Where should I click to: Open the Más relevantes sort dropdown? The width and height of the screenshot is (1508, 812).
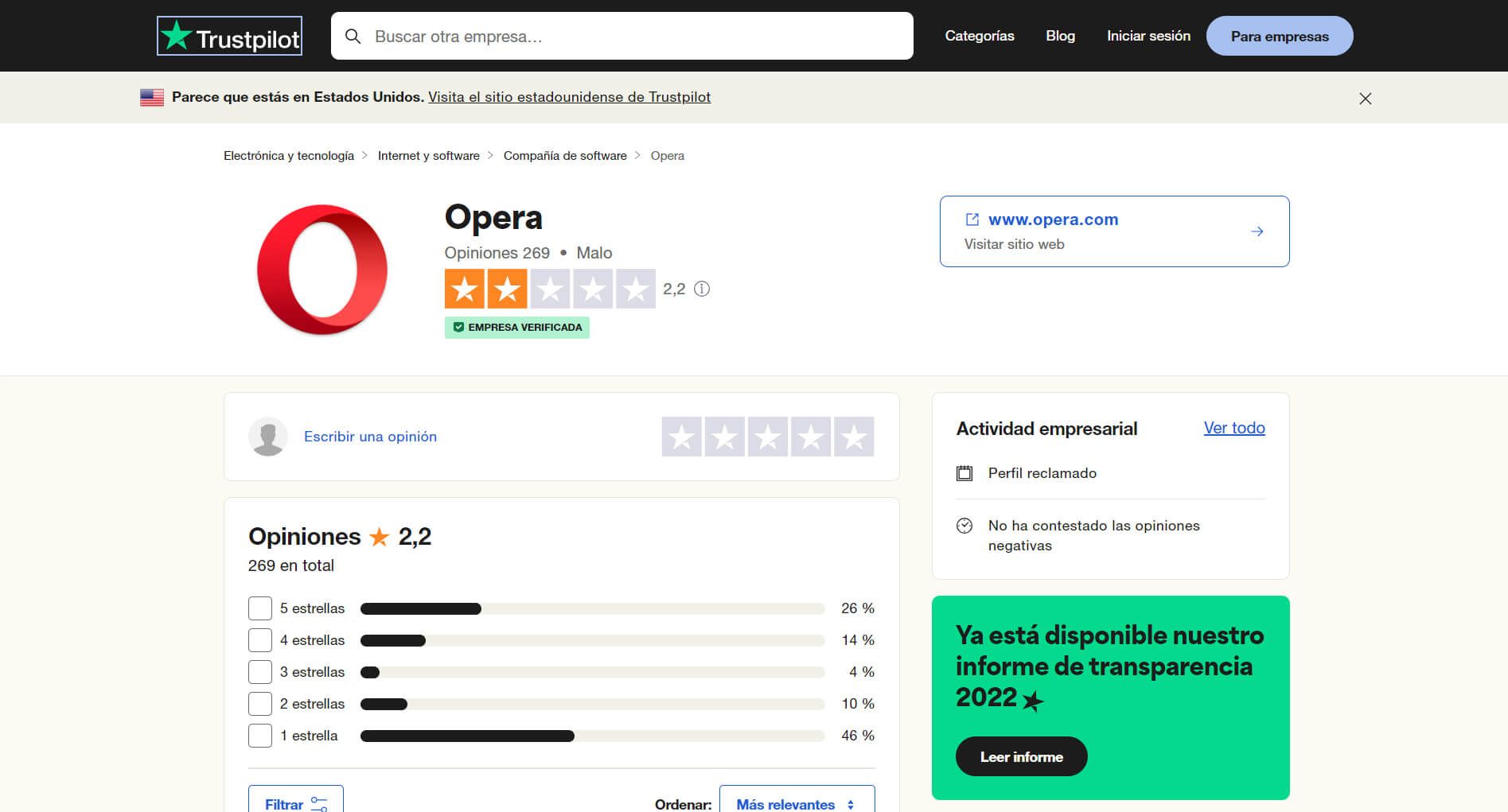[797, 799]
